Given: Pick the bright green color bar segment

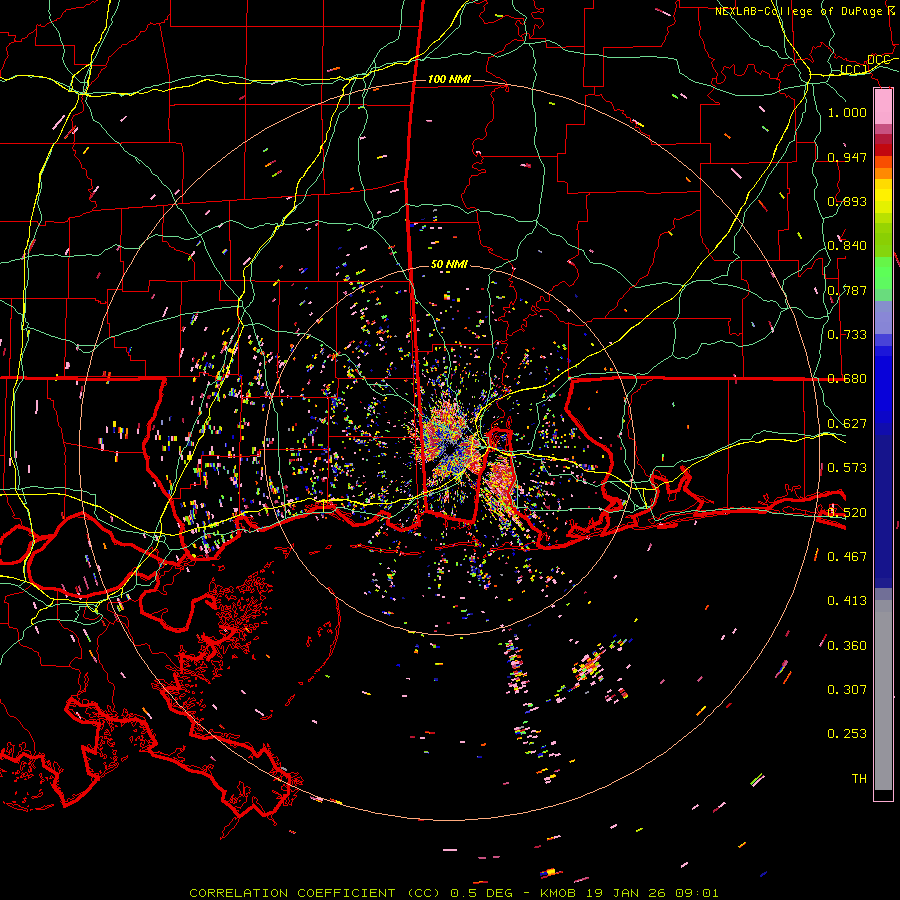Looking at the screenshot, I should tap(883, 273).
